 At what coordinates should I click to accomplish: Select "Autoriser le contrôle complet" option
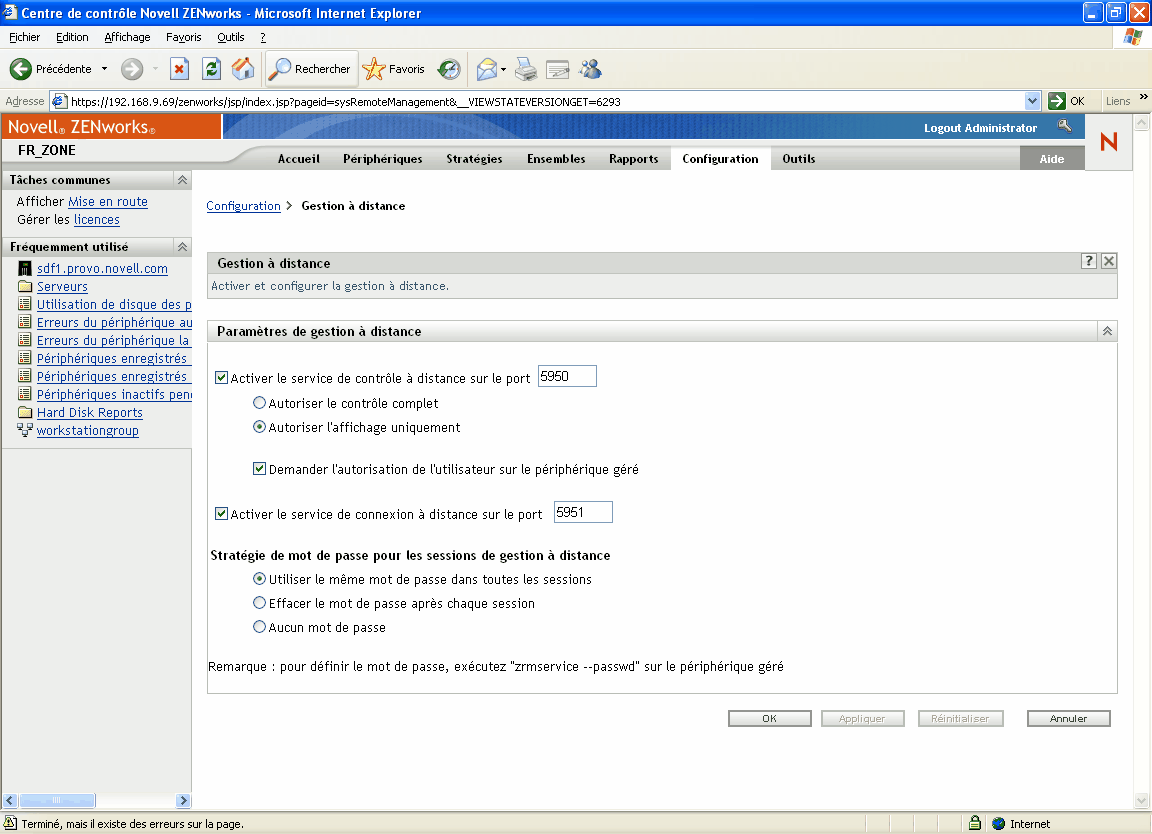[259, 404]
